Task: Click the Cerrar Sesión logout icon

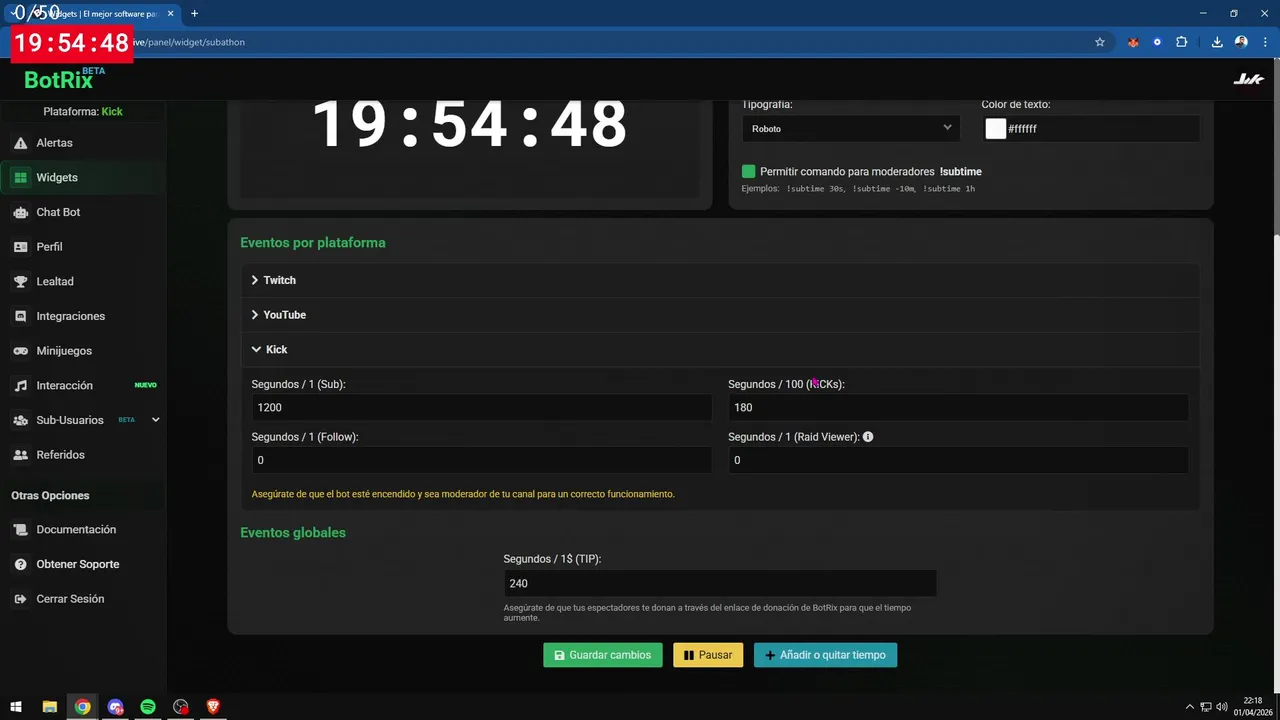Action: coord(20,599)
